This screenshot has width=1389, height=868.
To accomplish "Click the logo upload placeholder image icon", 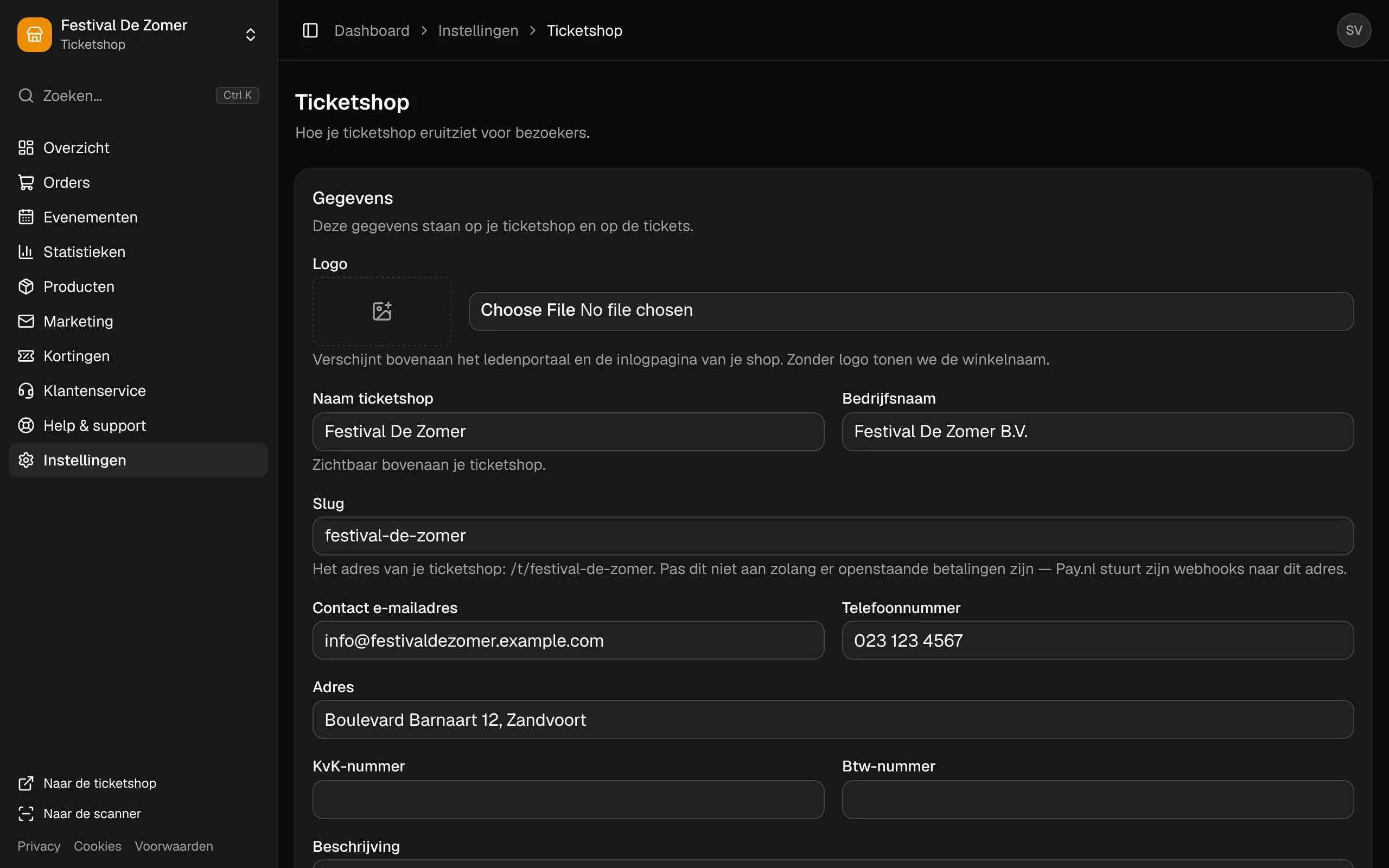I will (381, 311).
